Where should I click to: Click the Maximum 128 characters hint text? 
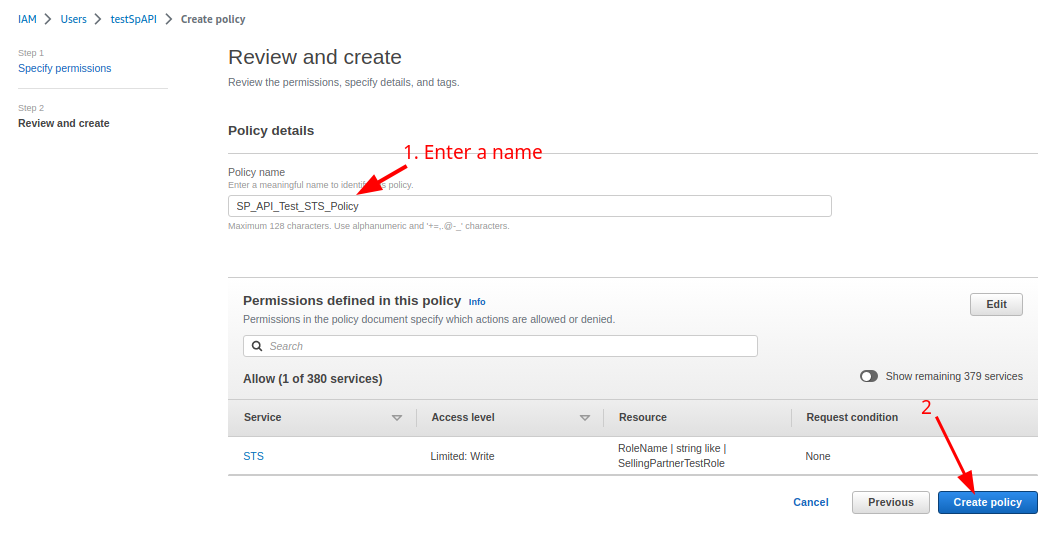point(368,226)
